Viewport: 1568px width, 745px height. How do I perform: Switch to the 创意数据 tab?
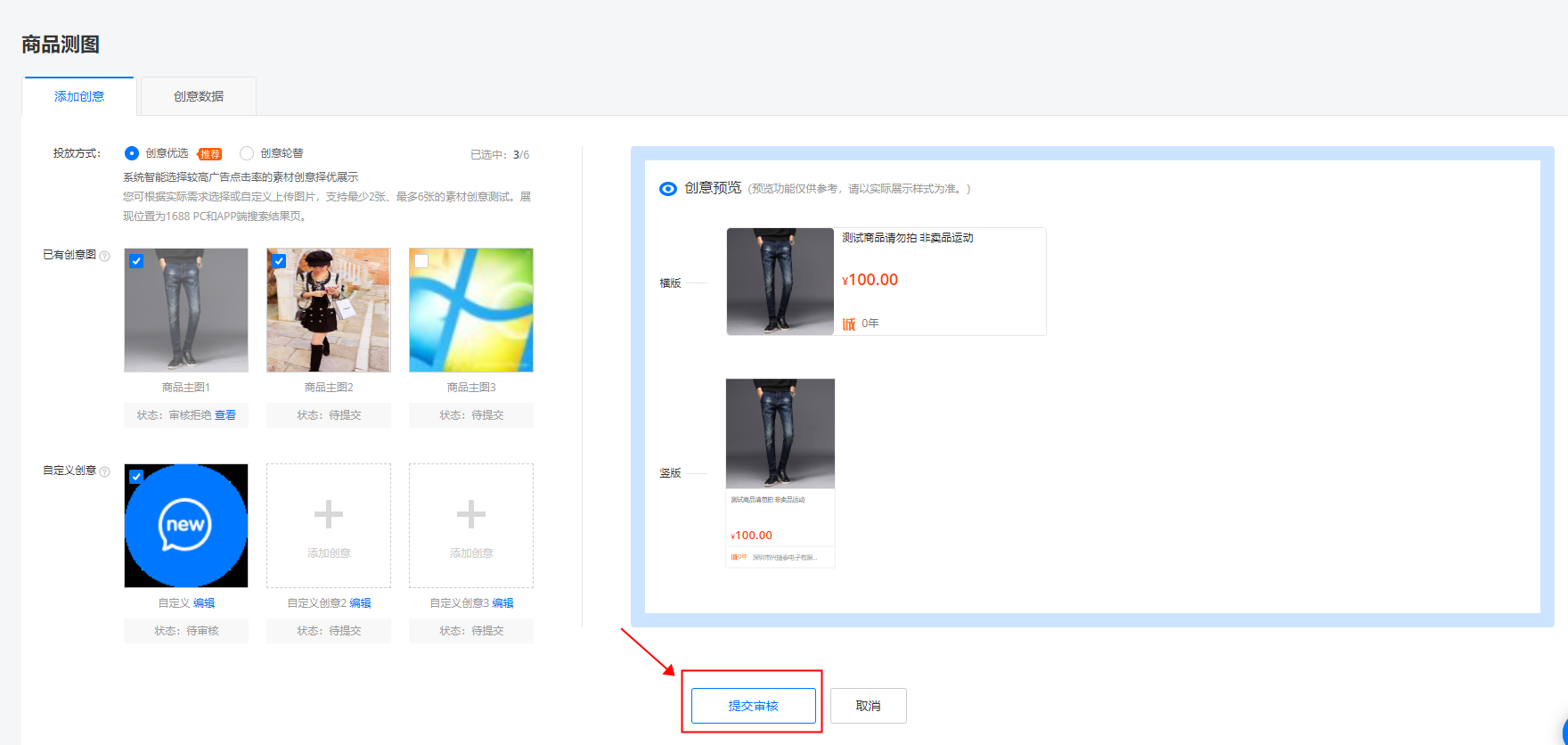pos(199,96)
